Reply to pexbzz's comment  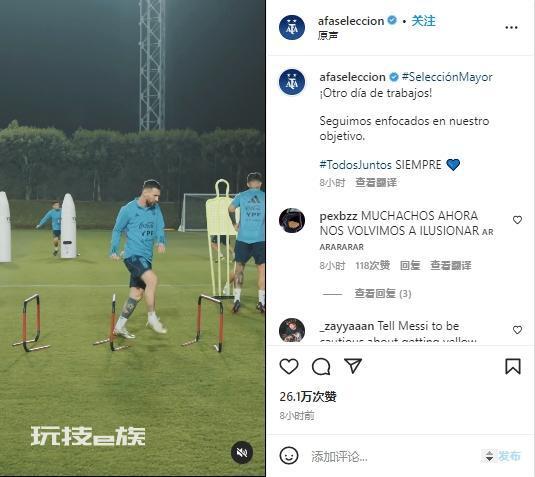click(410, 265)
